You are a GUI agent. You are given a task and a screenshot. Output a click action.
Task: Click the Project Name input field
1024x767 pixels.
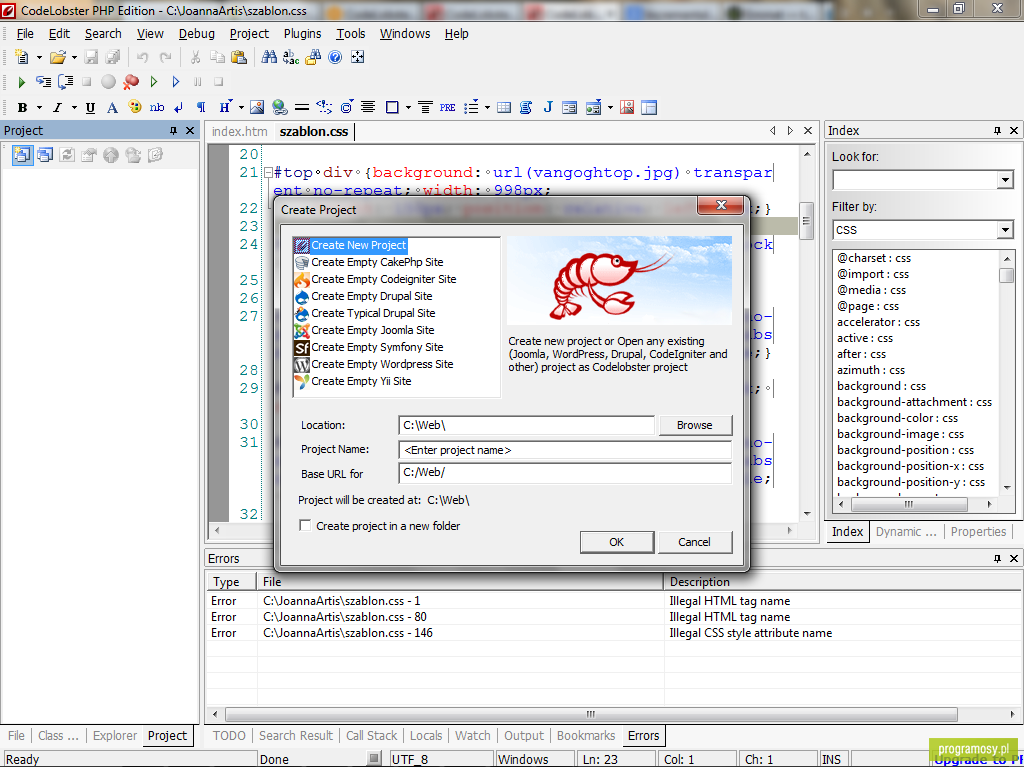tap(565, 450)
